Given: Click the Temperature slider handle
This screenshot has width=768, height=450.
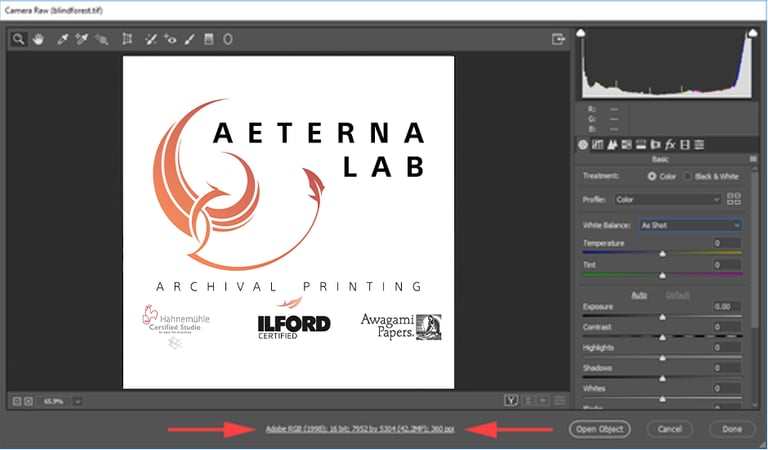Looking at the screenshot, I should click(662, 254).
